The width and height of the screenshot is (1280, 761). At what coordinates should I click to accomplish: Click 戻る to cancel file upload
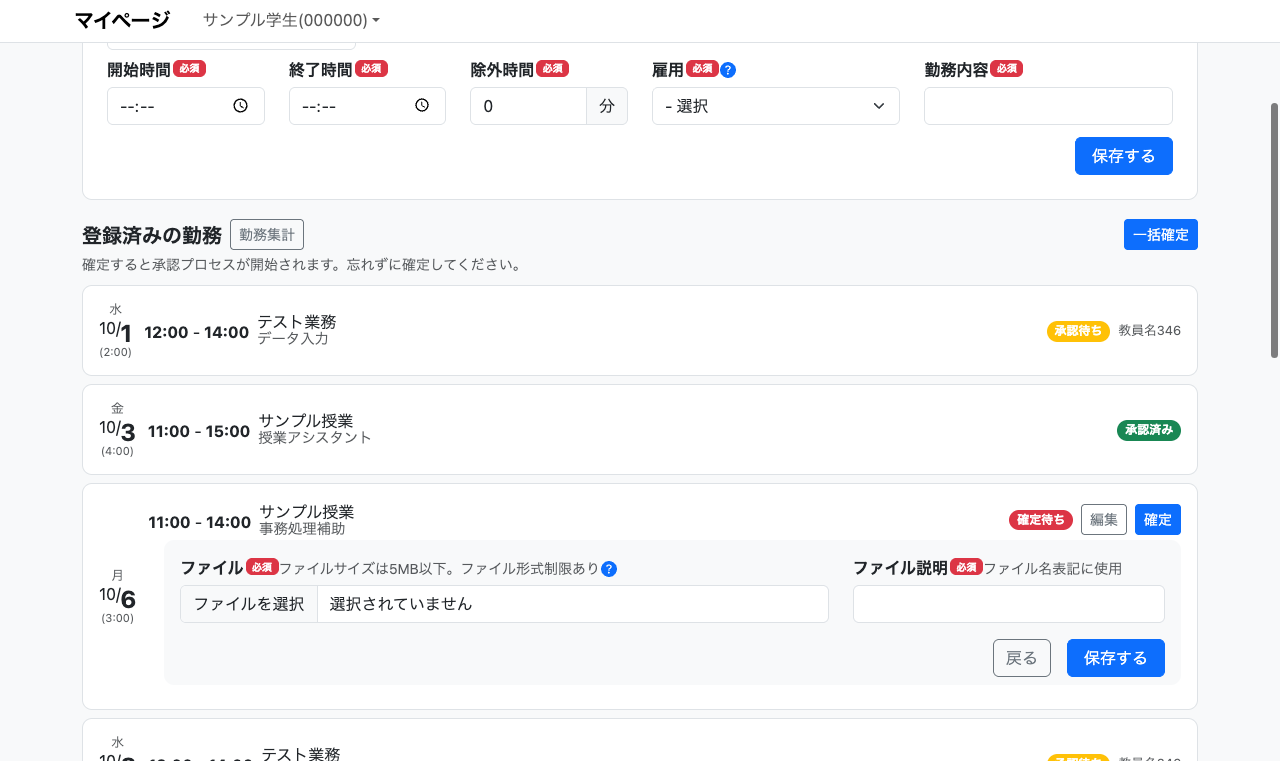1021,658
